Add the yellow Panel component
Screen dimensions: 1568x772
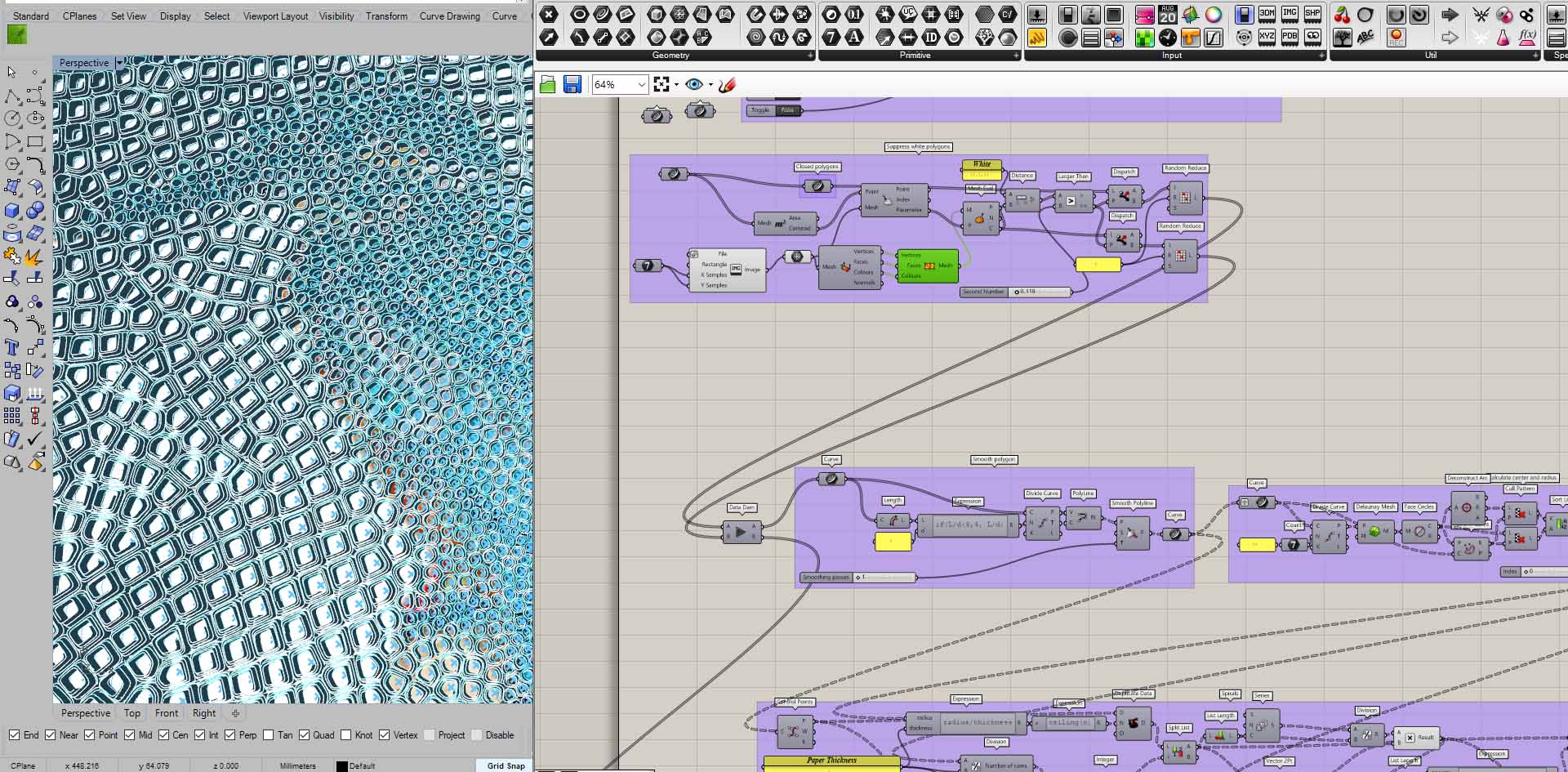tap(1037, 38)
